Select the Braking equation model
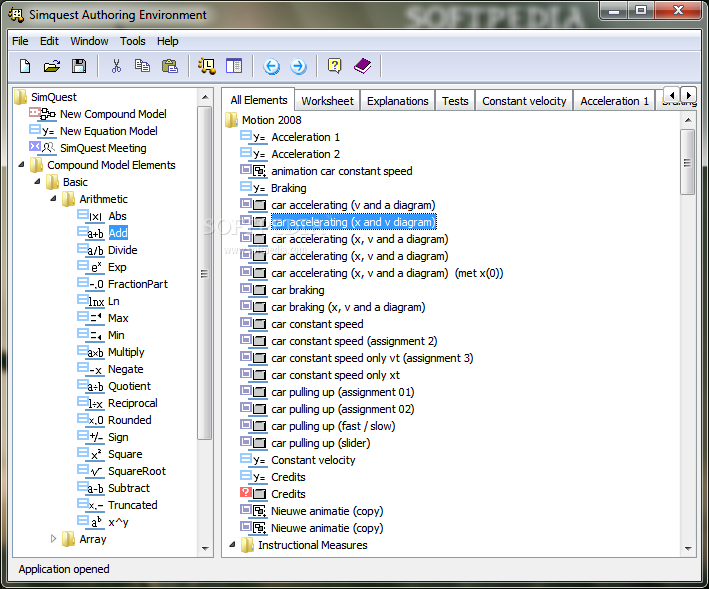The height and width of the screenshot is (589, 709). 288,188
